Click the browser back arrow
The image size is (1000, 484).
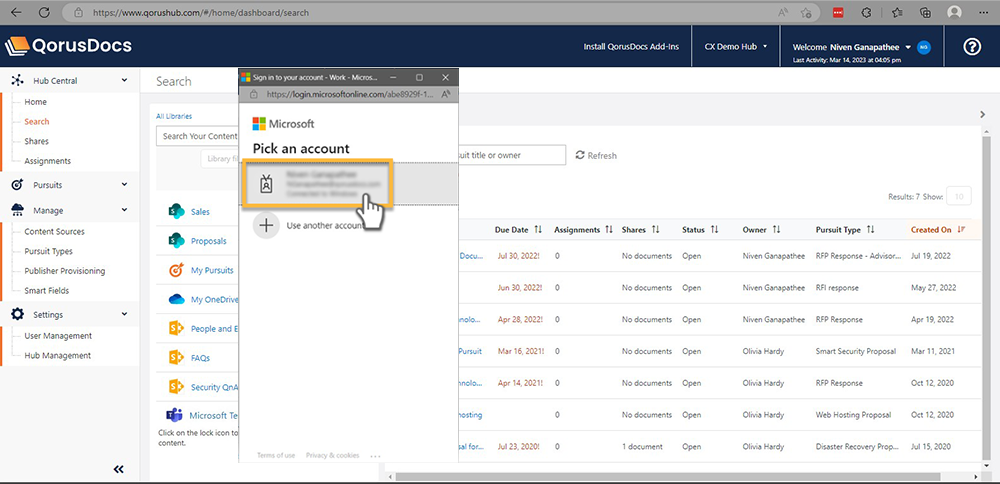(x=16, y=12)
